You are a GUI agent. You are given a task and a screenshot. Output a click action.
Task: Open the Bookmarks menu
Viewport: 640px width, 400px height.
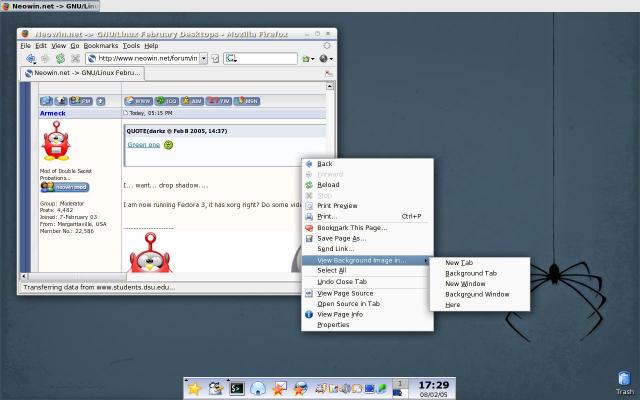(101, 46)
